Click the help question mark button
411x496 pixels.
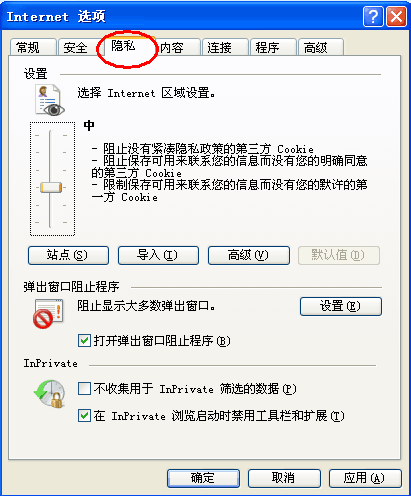point(373,16)
